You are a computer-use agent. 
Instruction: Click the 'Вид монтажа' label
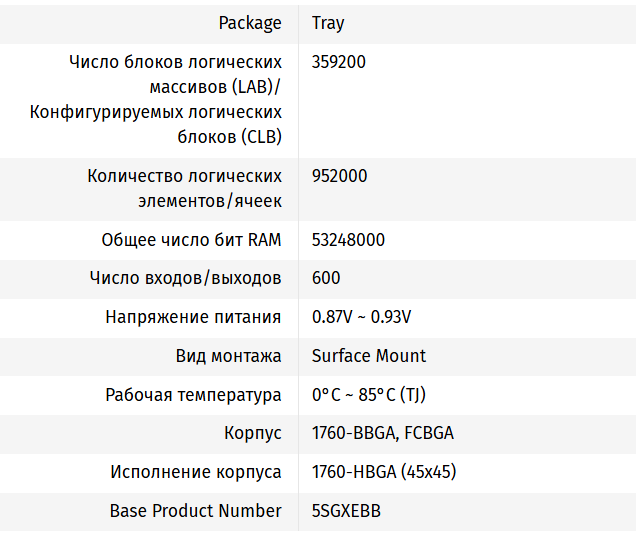click(x=229, y=356)
